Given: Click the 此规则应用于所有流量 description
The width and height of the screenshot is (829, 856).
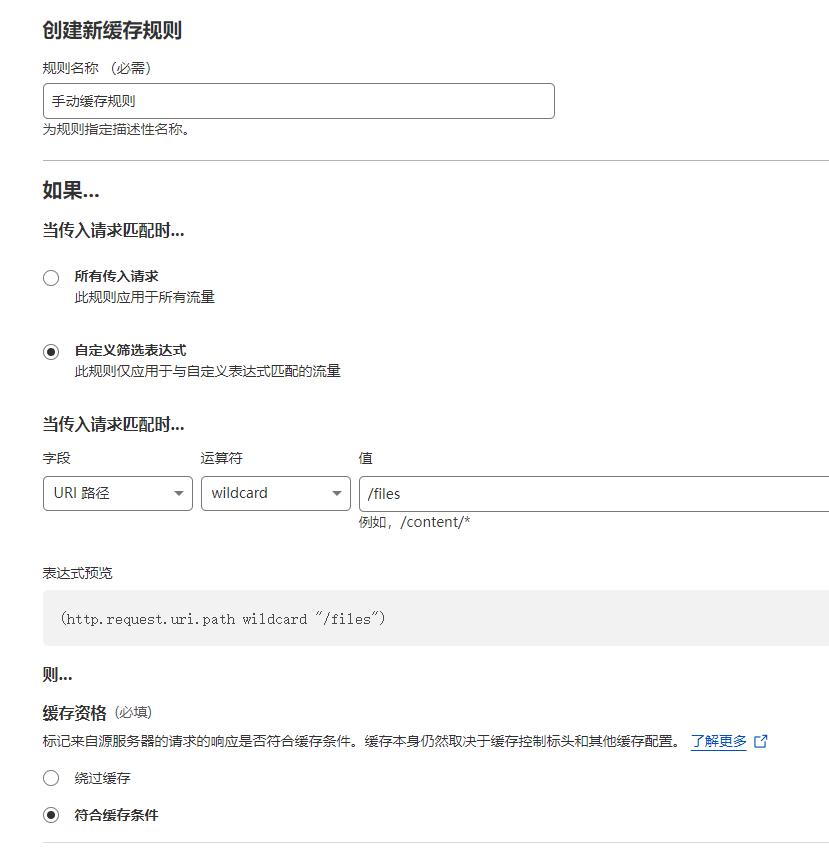Looking at the screenshot, I should pyautogui.click(x=145, y=297).
